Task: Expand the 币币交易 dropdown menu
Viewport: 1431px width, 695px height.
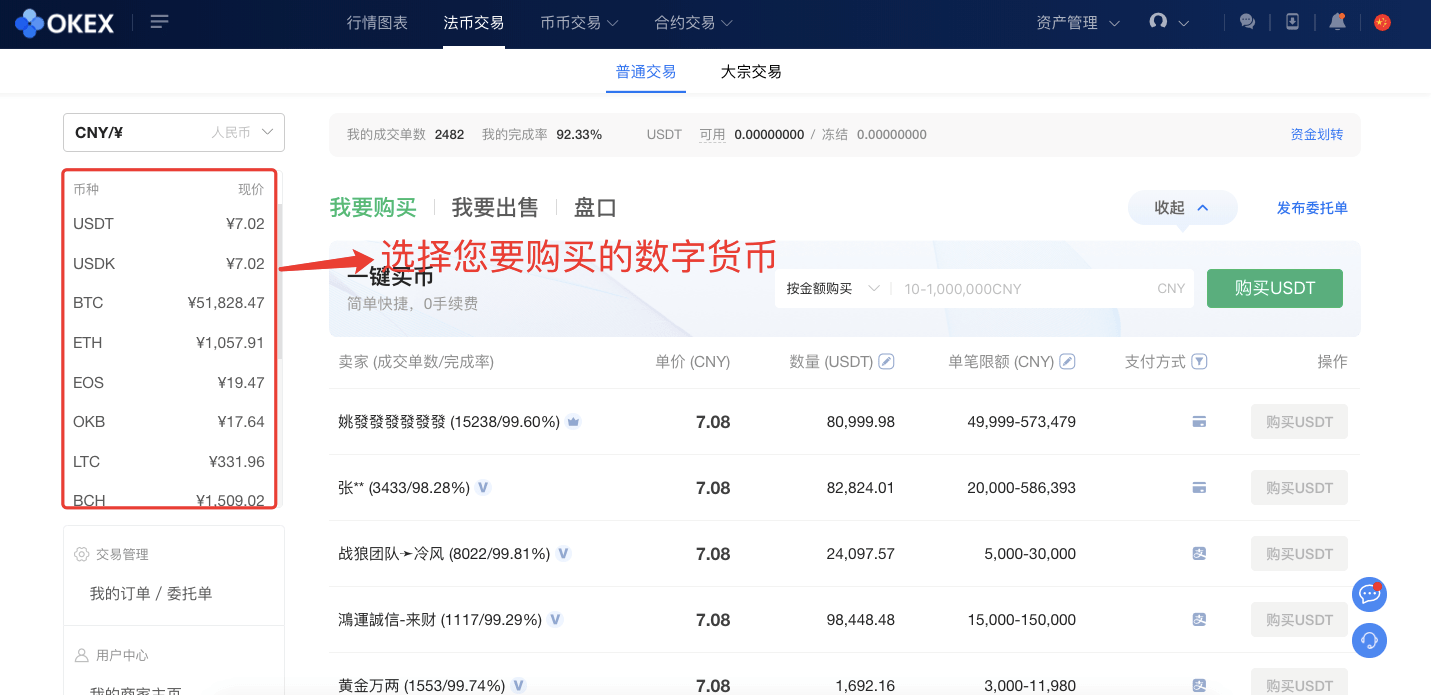Action: click(579, 22)
